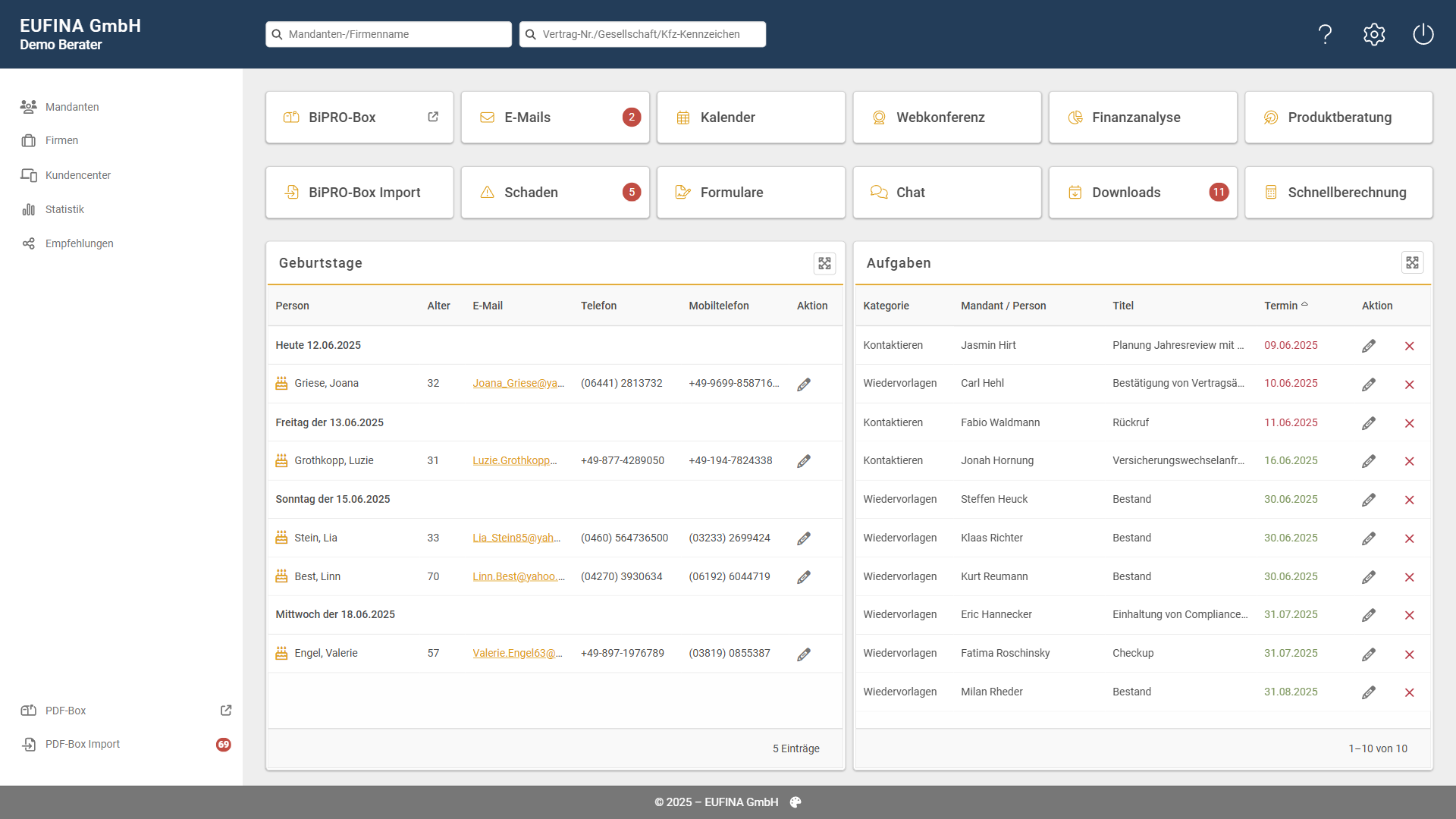Open the email link Joana_Griese@ya...
Image resolution: width=1456 pixels, height=819 pixels.
pyautogui.click(x=519, y=383)
